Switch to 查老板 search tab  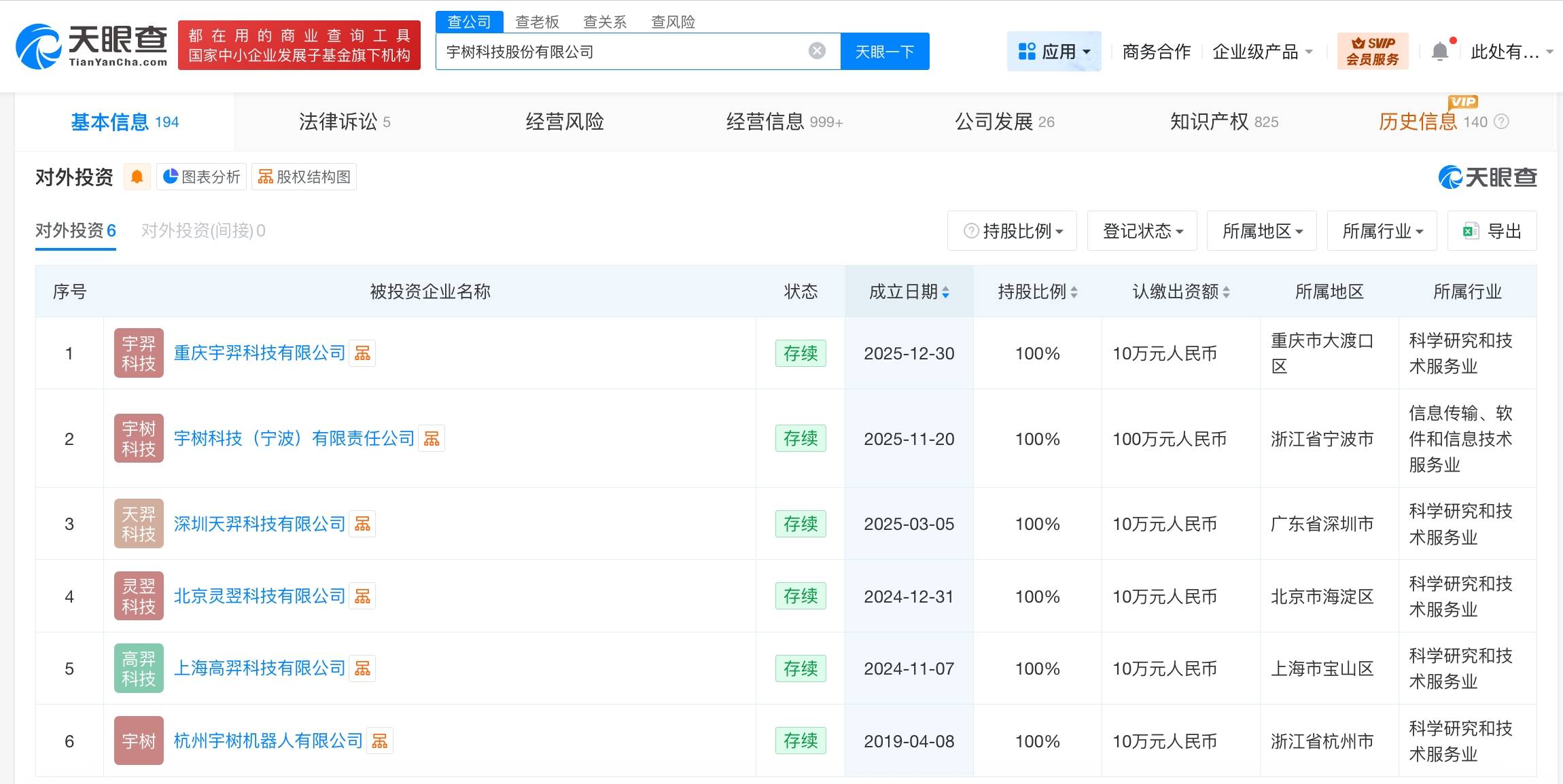[x=537, y=22]
